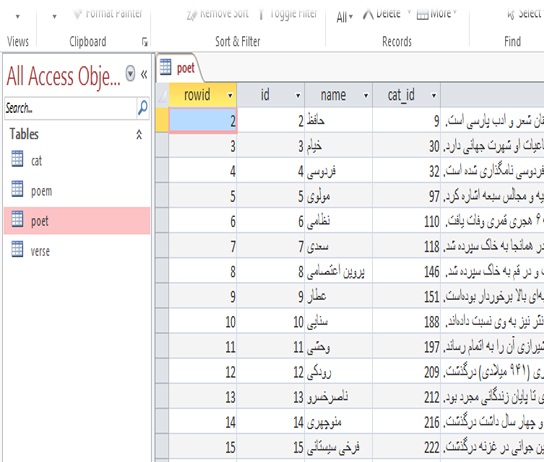Open the More dropdown in Records

[437, 14]
